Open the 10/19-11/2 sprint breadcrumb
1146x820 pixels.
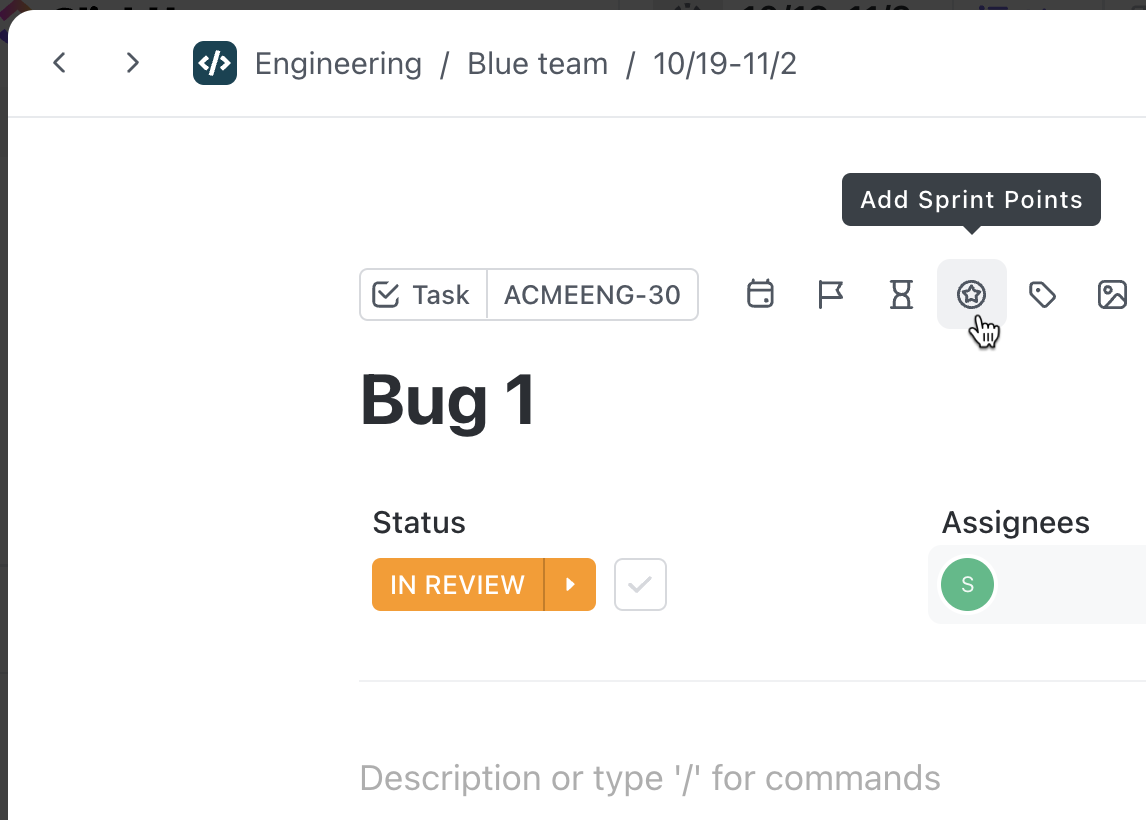click(725, 64)
